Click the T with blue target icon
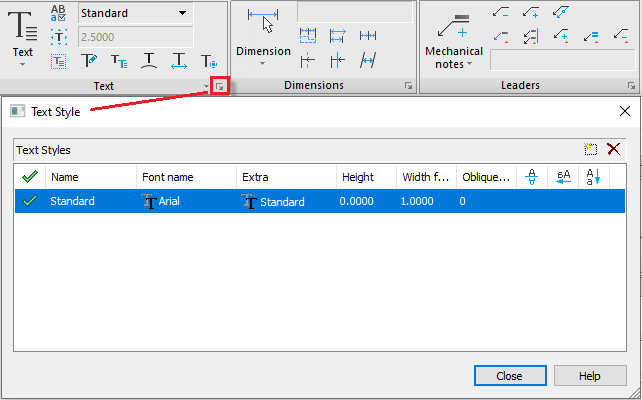 pos(209,61)
